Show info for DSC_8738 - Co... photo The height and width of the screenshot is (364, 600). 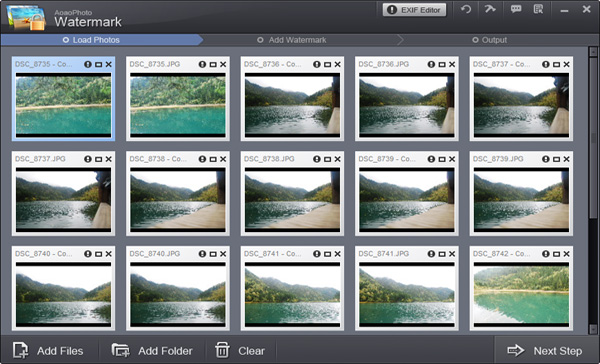[202, 159]
